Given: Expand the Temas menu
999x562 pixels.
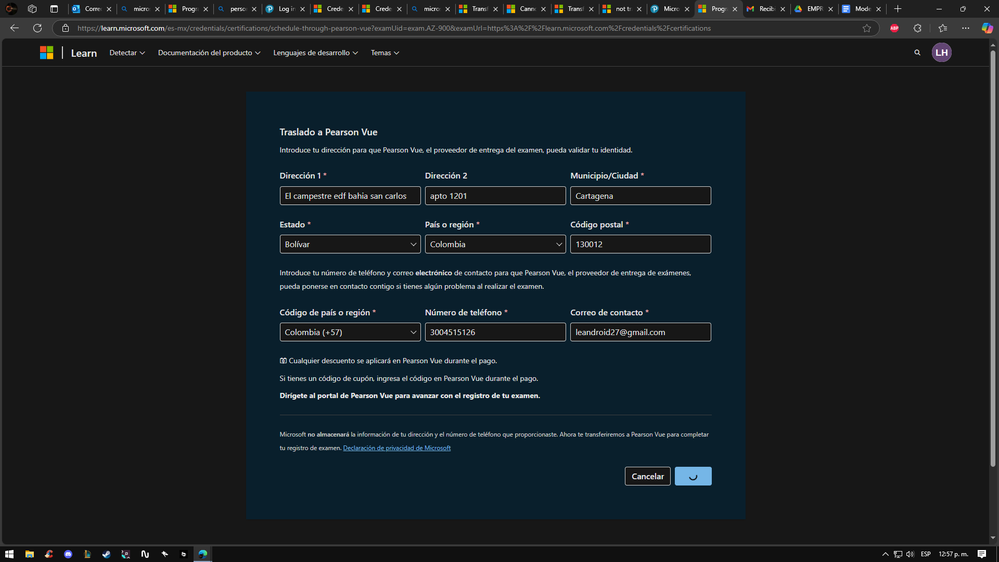Looking at the screenshot, I should pyautogui.click(x=385, y=53).
